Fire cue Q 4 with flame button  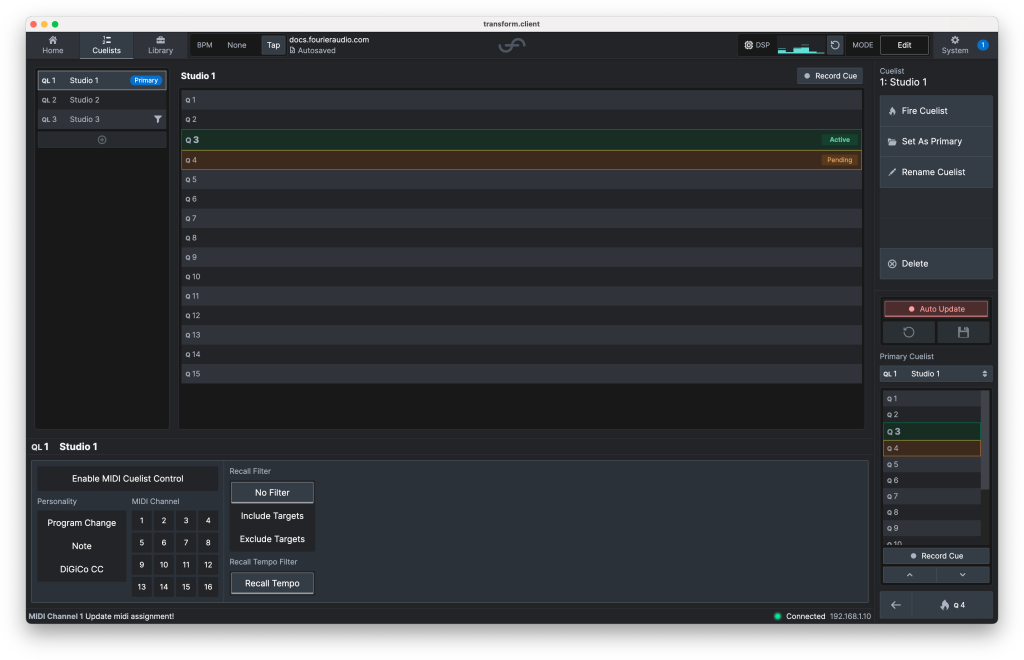[951, 605]
